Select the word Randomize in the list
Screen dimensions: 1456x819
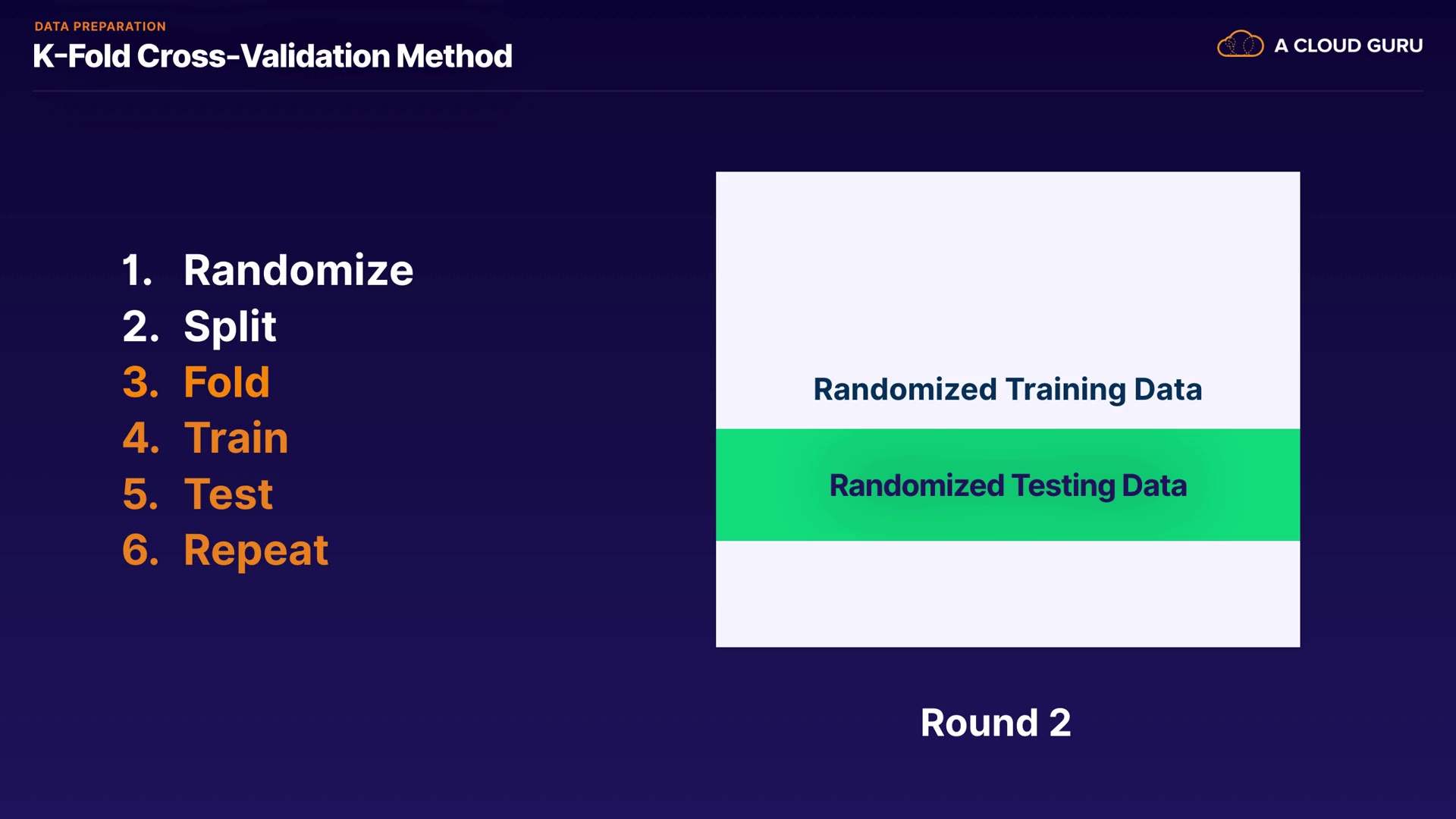click(x=298, y=270)
